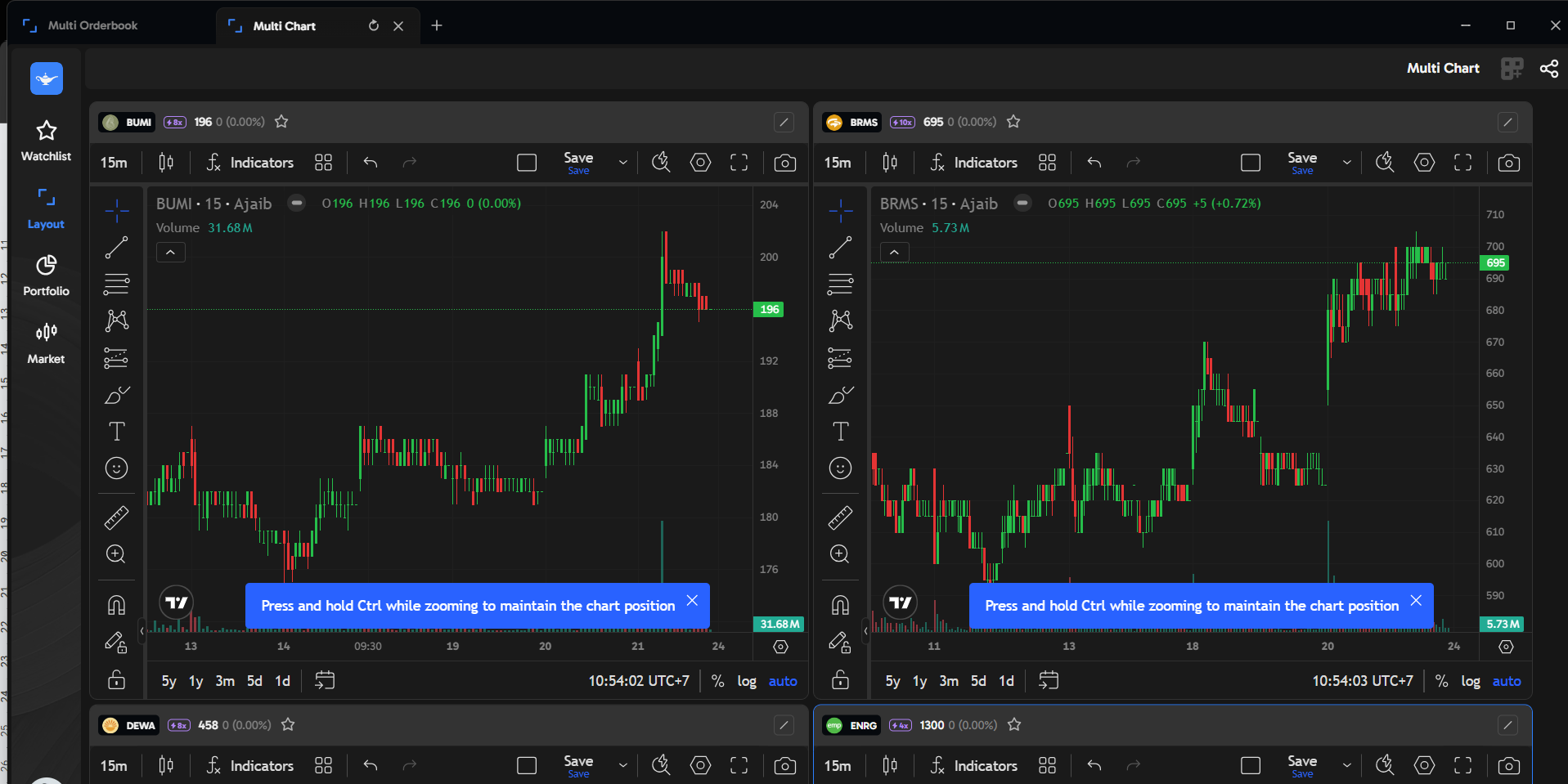Change the 15m interval on BUMI chart
1568x784 pixels.
coord(114,163)
